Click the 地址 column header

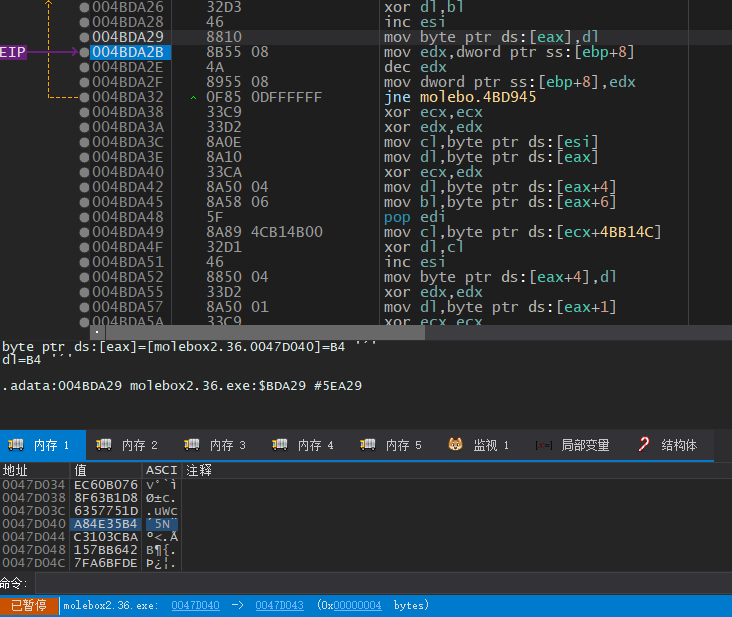coord(16,470)
